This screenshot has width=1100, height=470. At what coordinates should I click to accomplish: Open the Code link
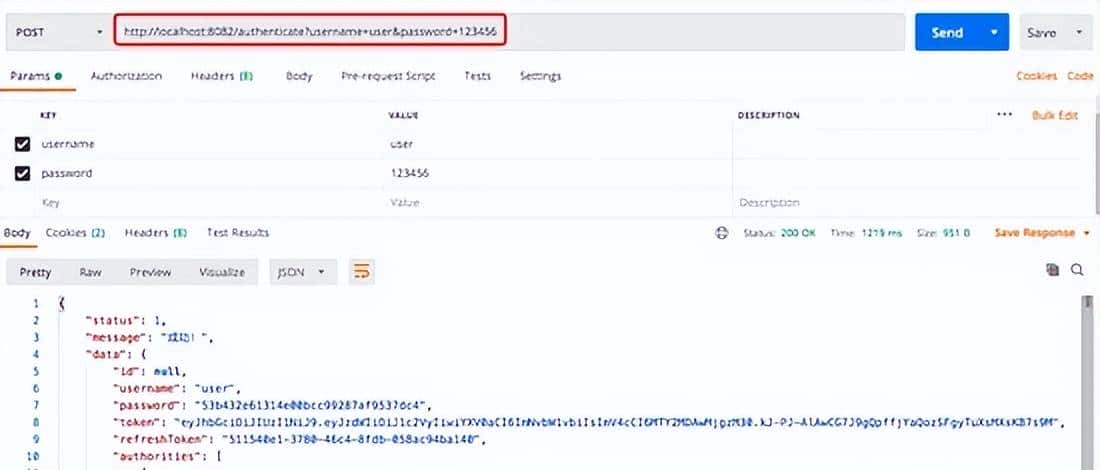point(1080,76)
